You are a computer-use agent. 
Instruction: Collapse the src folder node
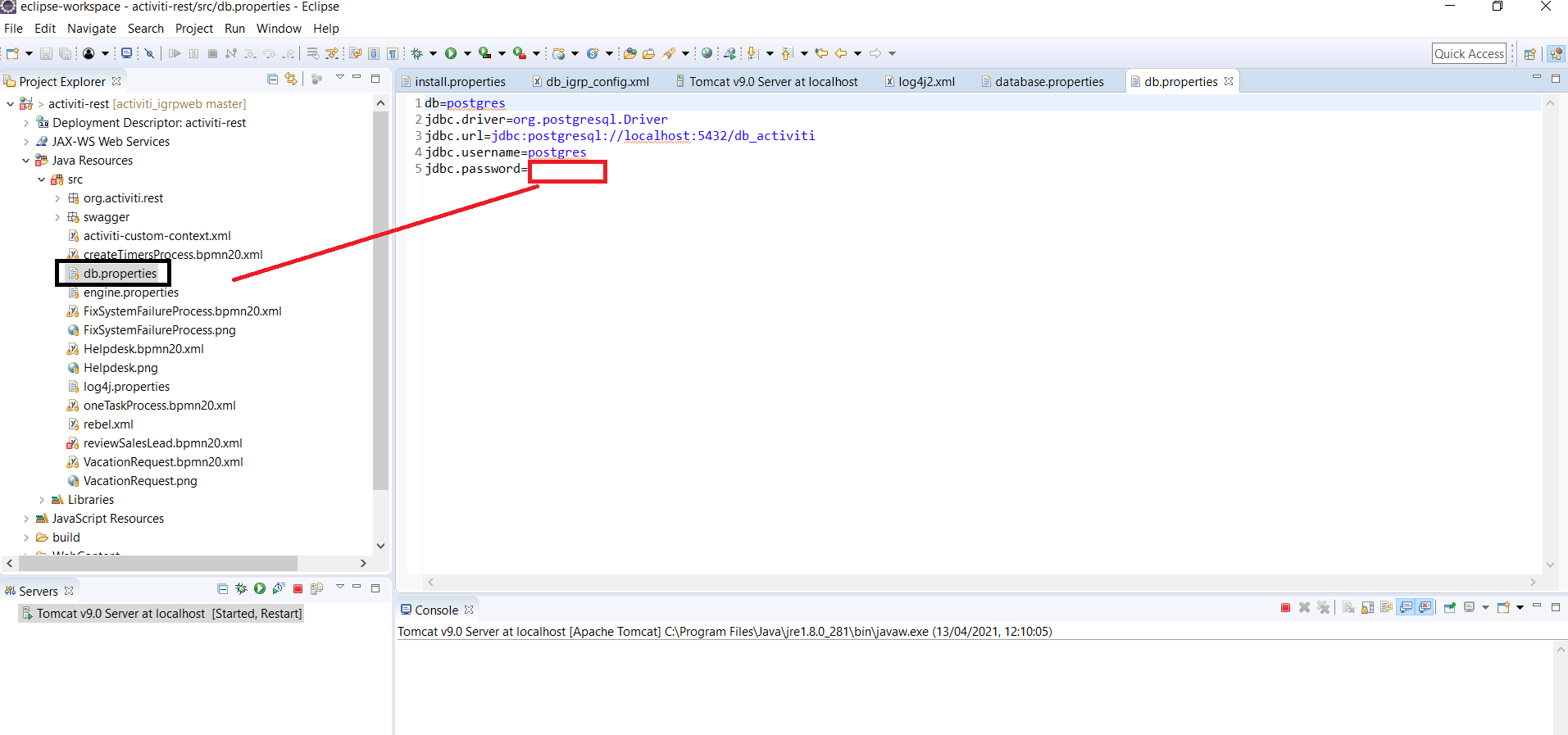coord(42,179)
